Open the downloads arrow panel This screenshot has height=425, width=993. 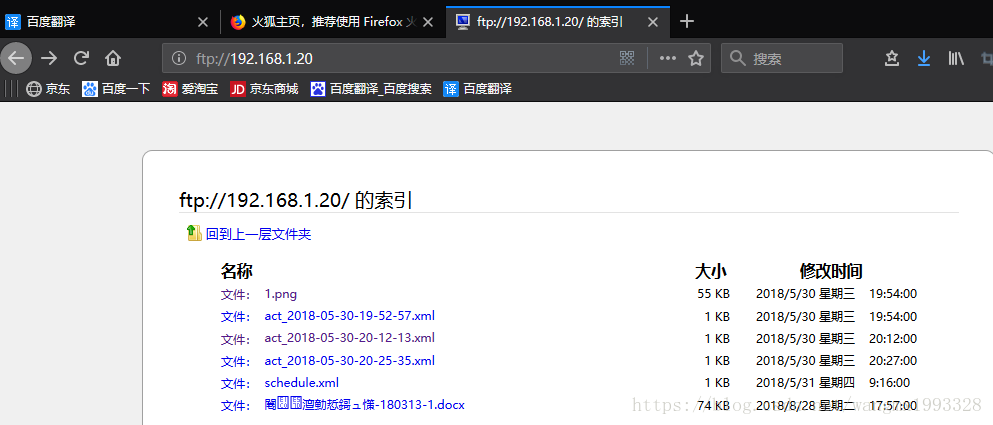(x=924, y=59)
